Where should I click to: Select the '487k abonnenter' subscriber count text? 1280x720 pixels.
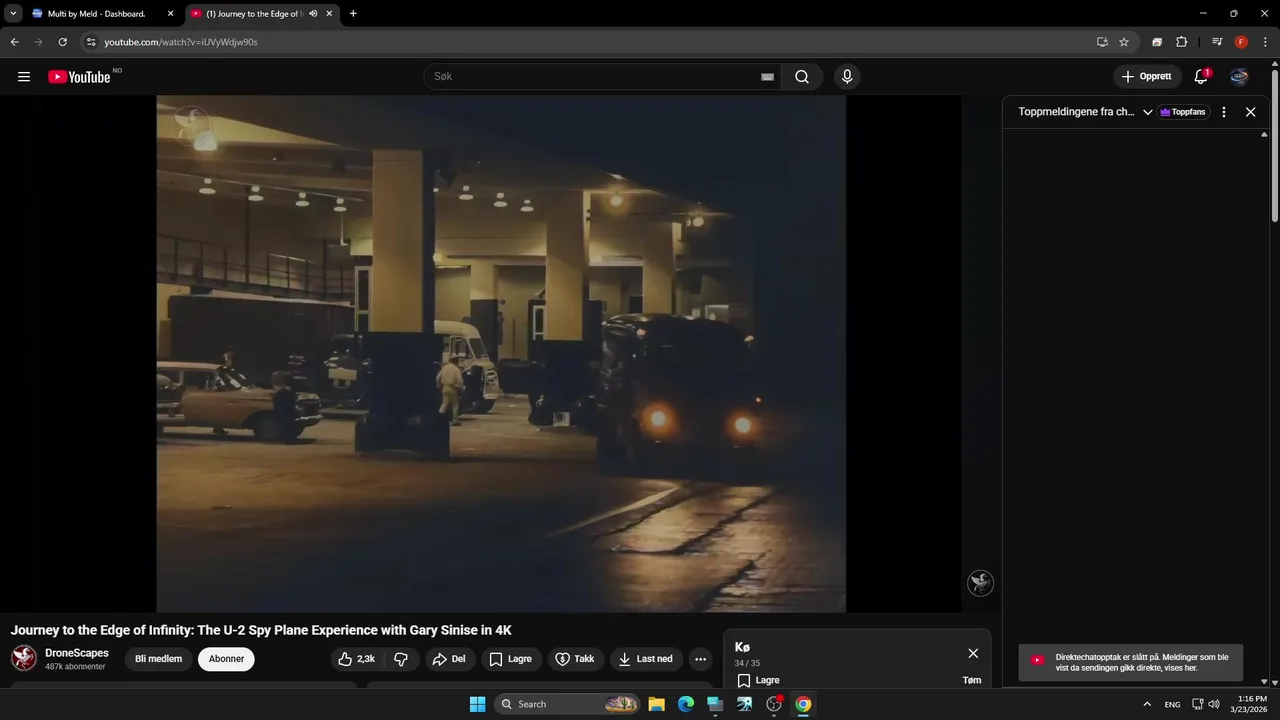coord(75,667)
